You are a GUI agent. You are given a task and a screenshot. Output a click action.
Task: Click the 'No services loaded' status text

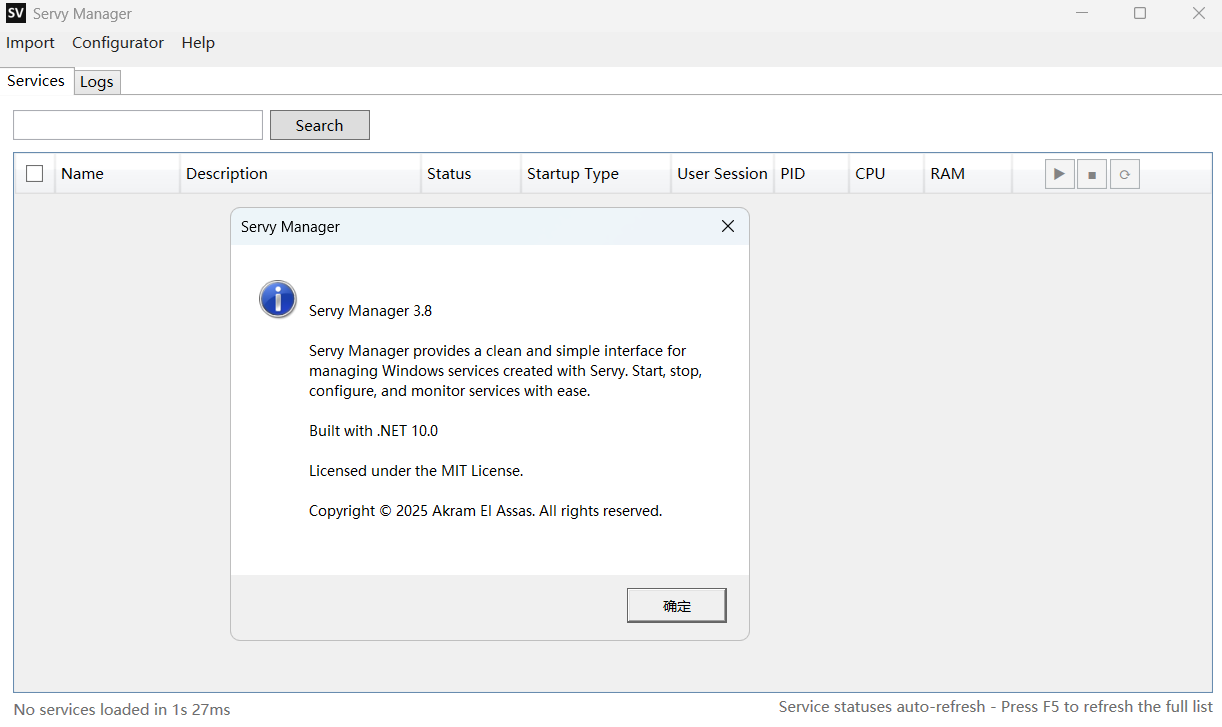click(122, 710)
